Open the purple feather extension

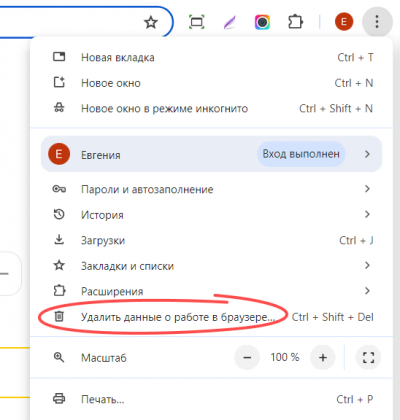click(x=229, y=22)
